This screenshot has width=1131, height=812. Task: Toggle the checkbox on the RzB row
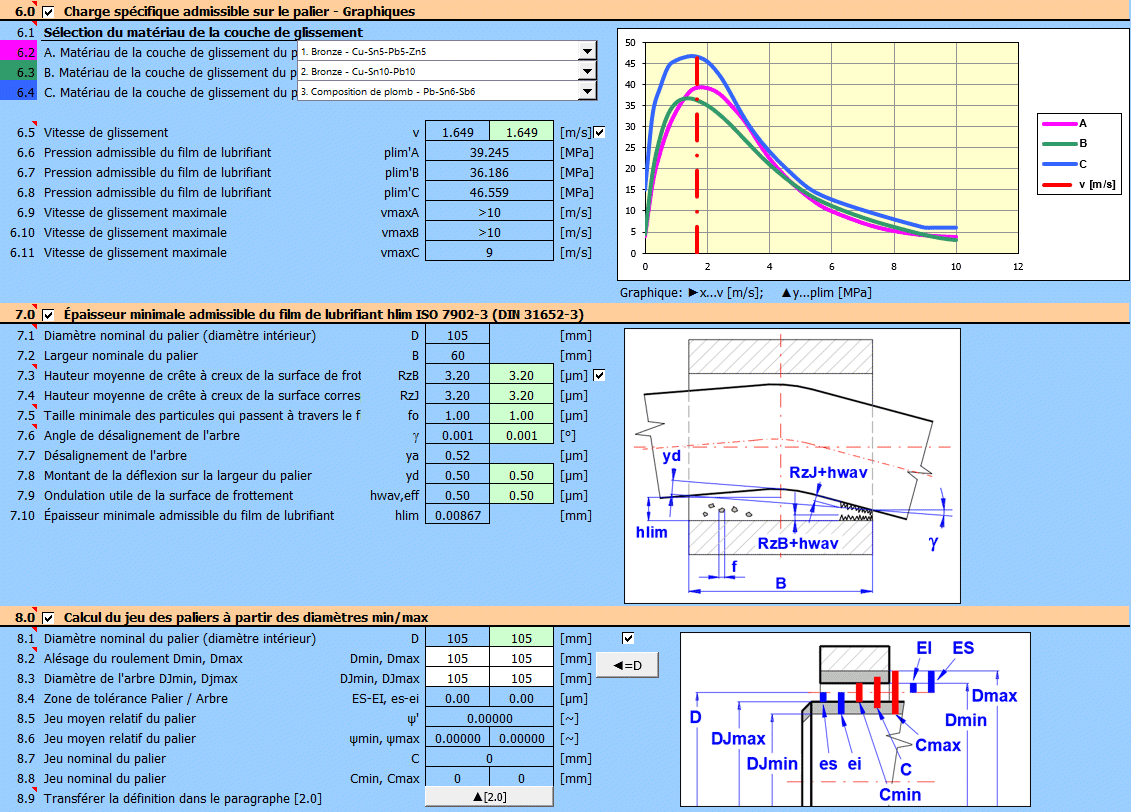tap(599, 376)
